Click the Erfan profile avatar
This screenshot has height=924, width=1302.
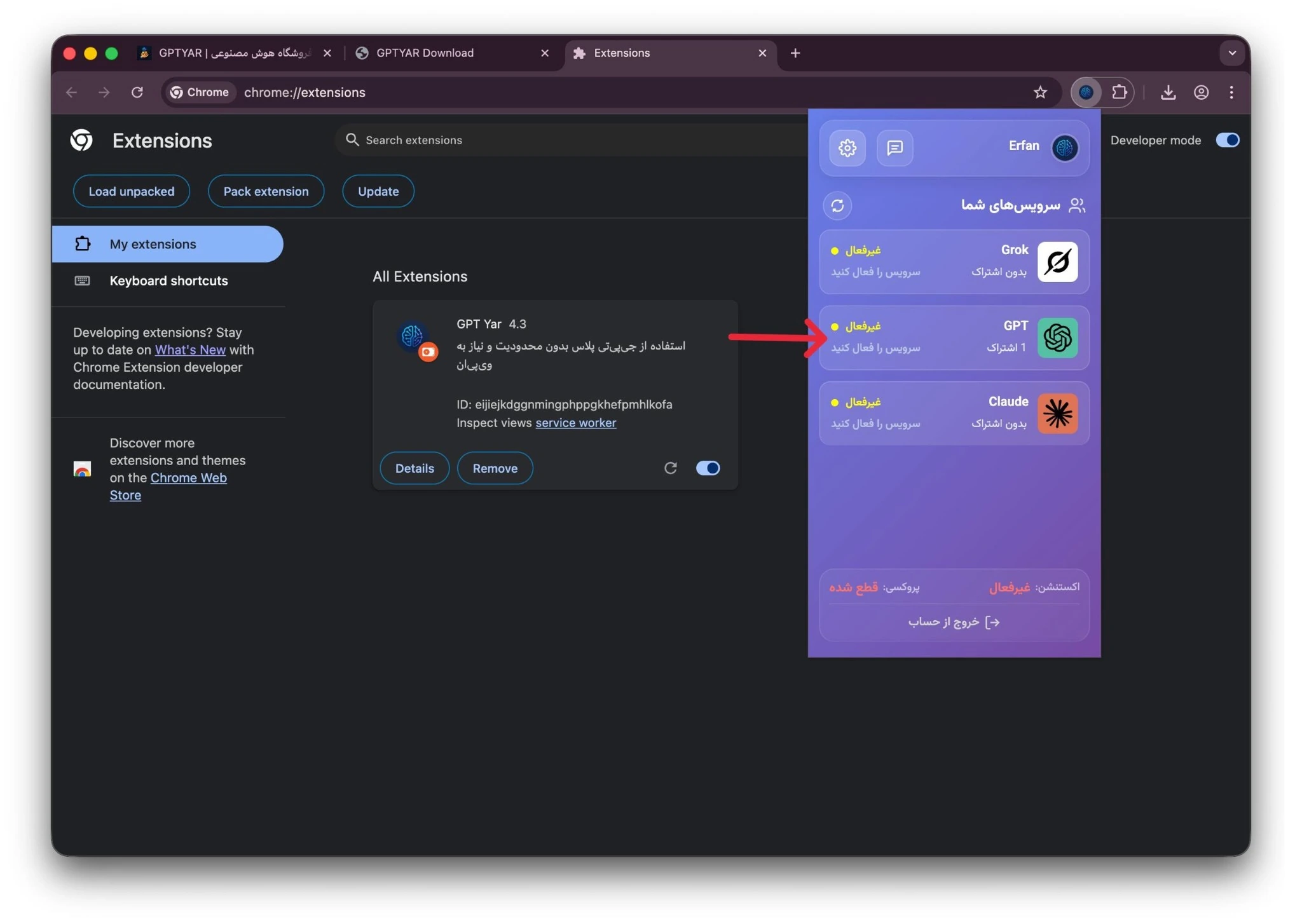1064,147
